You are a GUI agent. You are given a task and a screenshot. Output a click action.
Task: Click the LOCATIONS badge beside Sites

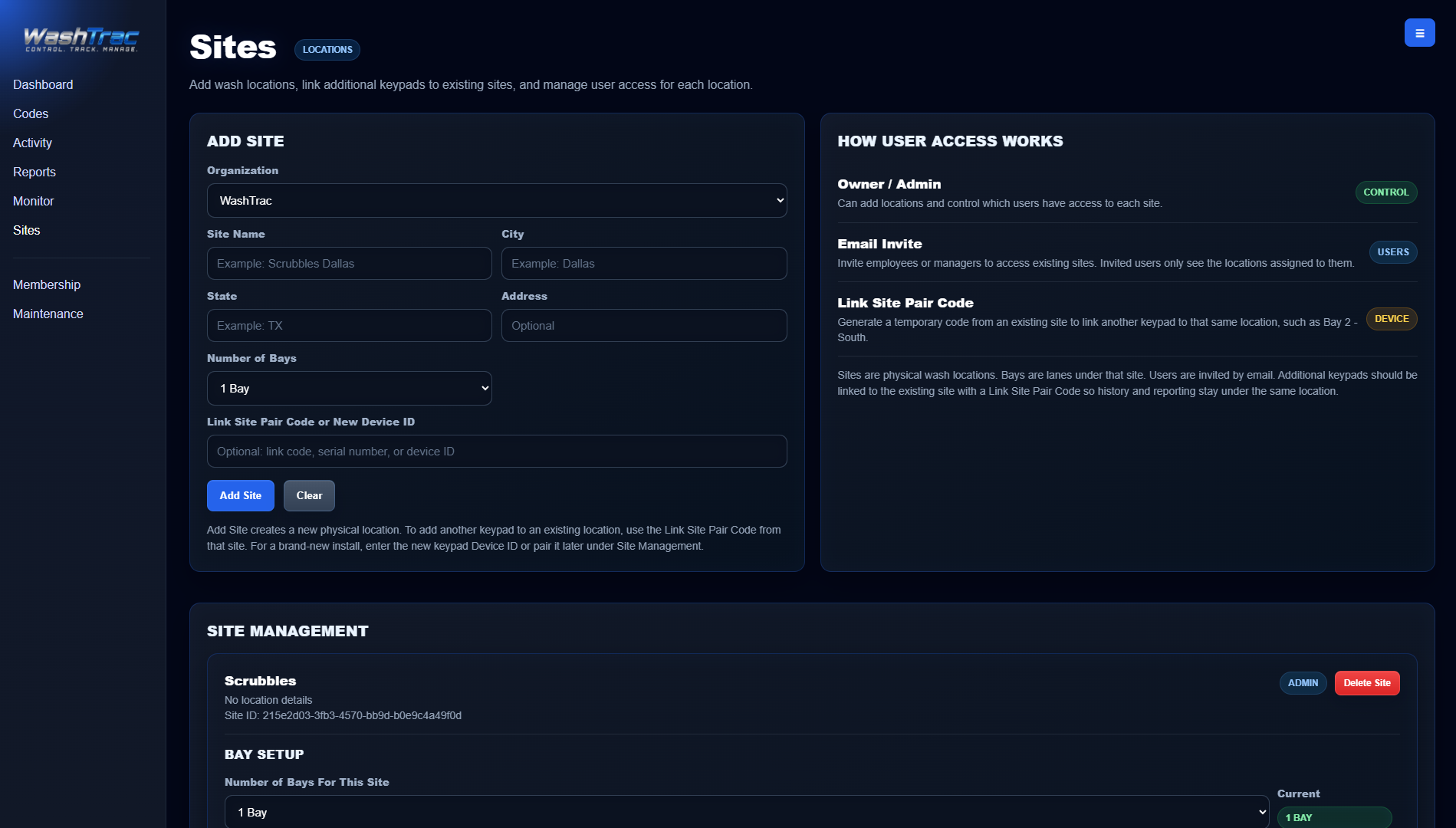327,50
